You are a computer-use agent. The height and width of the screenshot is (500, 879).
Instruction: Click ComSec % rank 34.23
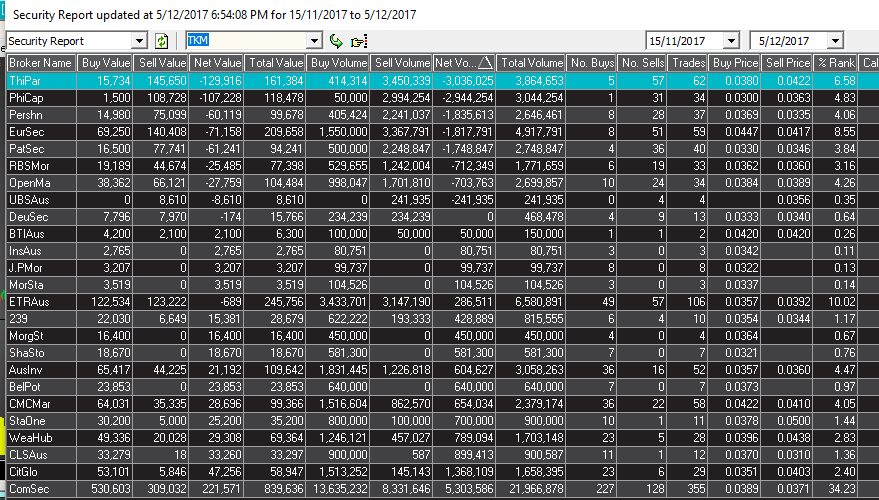pyautogui.click(x=844, y=489)
